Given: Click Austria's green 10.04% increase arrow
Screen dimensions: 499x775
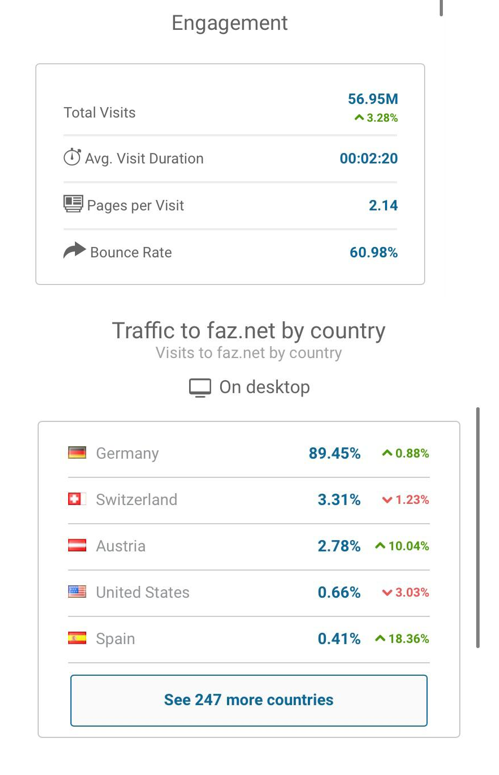Looking at the screenshot, I should 380,546.
